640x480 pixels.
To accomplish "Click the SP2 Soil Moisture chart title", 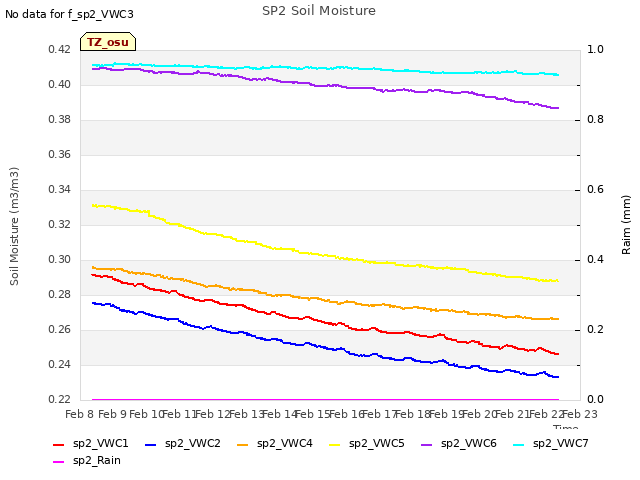I will (319, 11).
